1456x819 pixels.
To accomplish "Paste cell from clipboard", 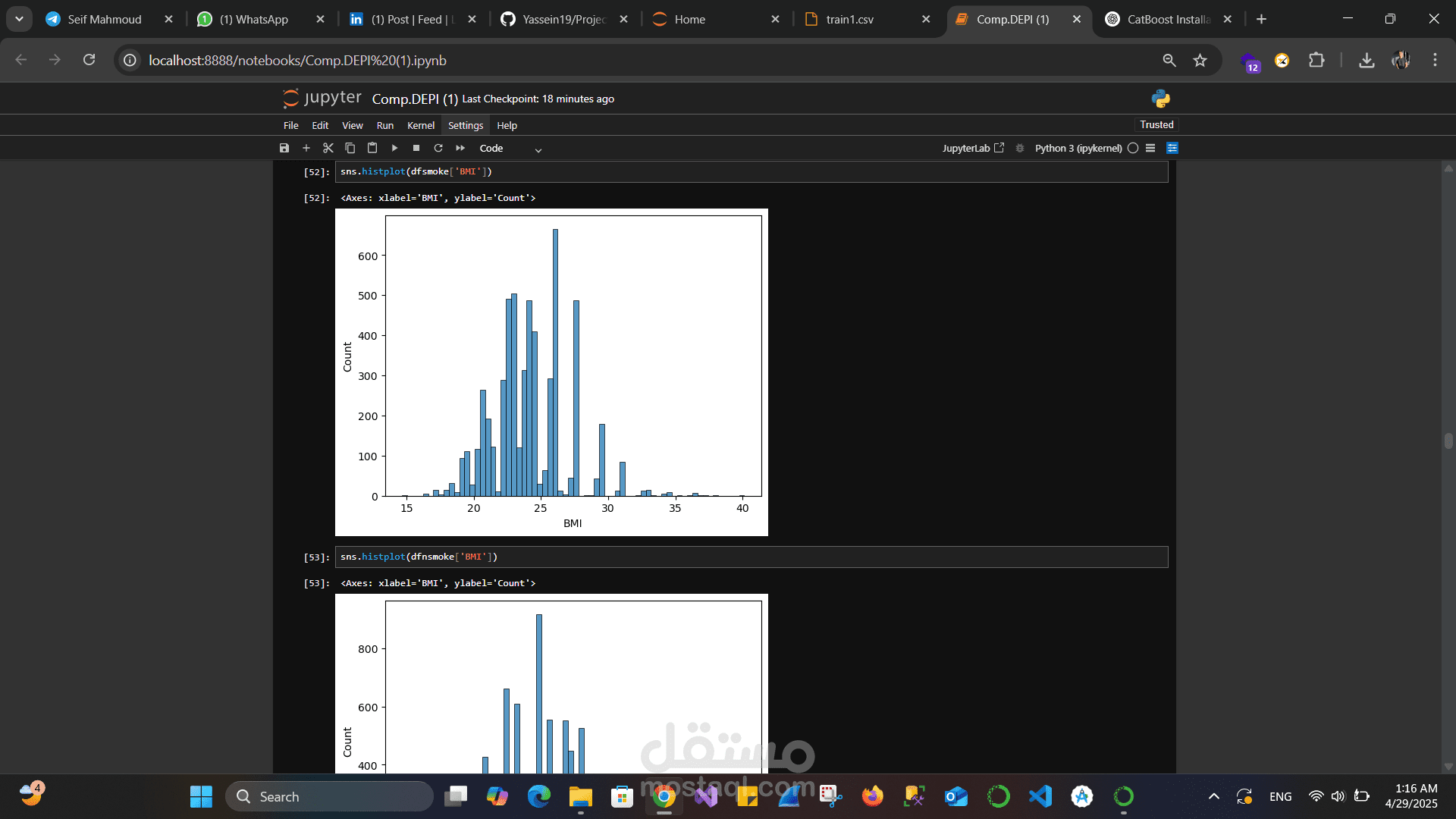I will pos(372,148).
